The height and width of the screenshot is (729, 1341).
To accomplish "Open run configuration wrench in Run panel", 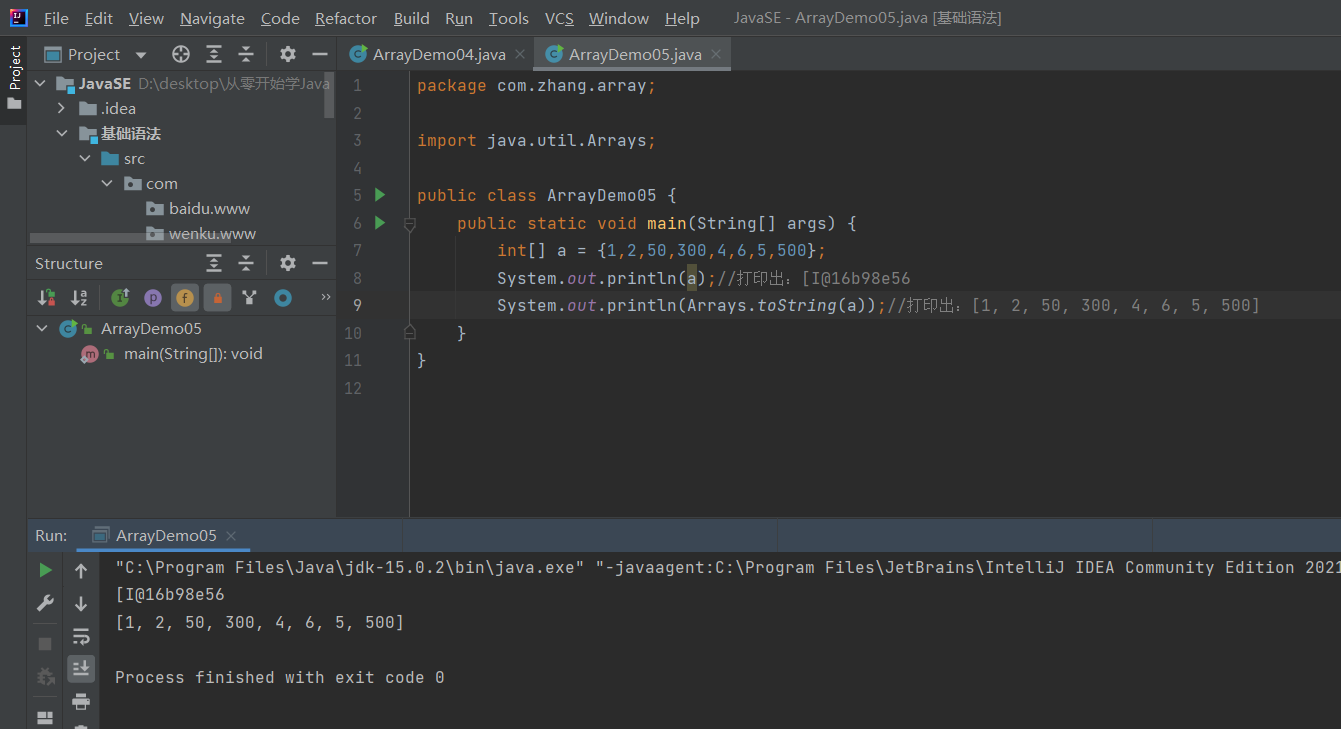I will [x=45, y=603].
